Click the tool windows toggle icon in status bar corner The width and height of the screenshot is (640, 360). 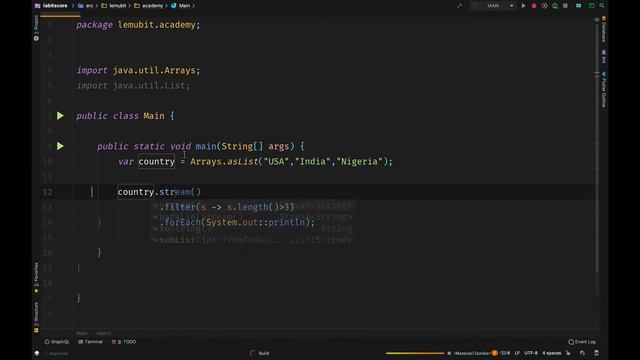pos(37,353)
